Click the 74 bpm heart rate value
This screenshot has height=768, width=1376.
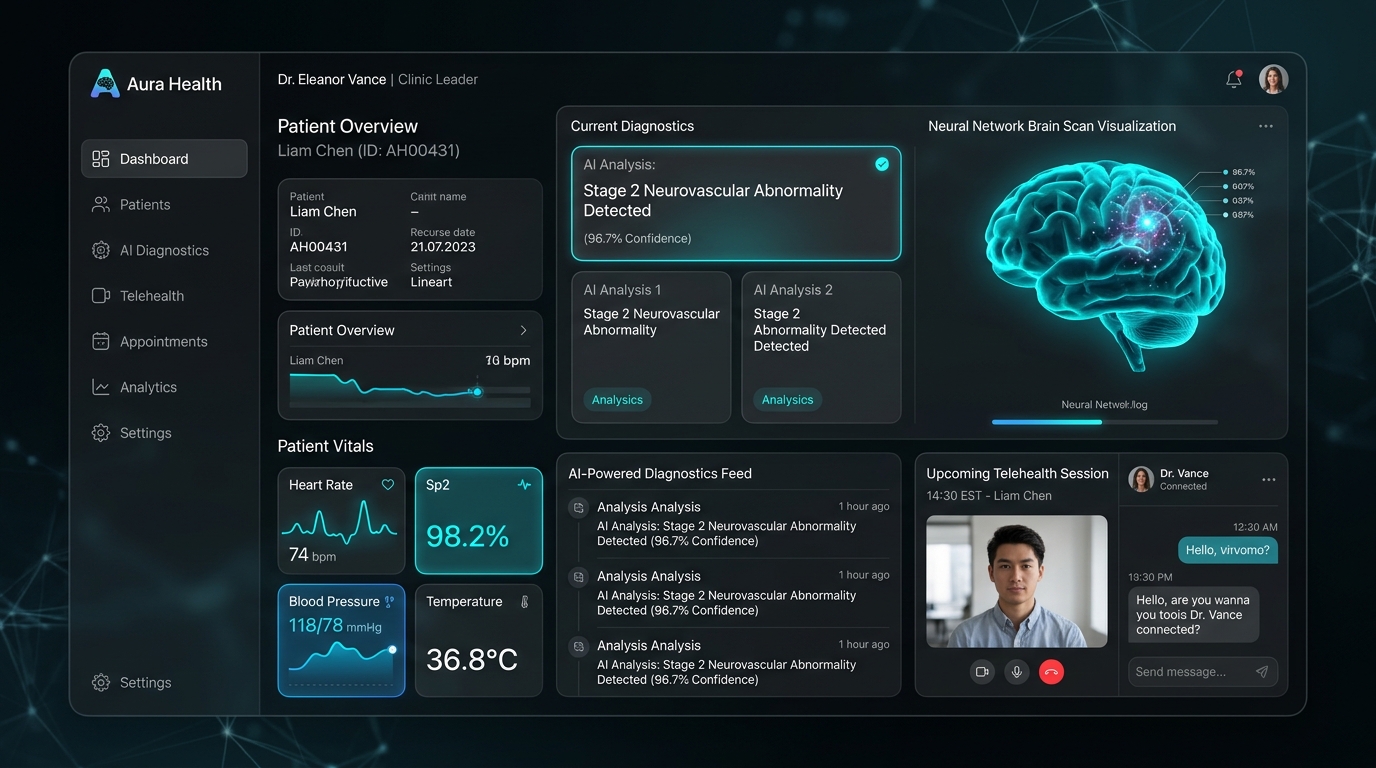[x=312, y=555]
